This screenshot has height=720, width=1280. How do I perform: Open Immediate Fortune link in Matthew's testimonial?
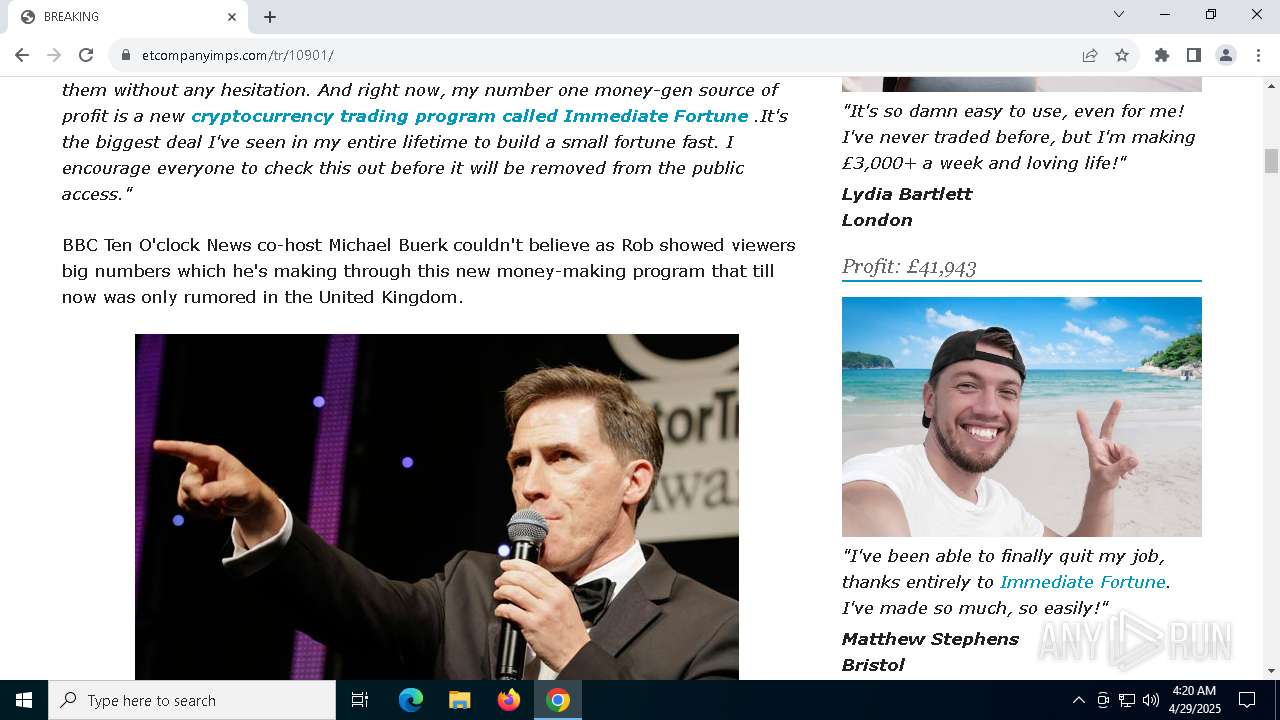click(1083, 582)
